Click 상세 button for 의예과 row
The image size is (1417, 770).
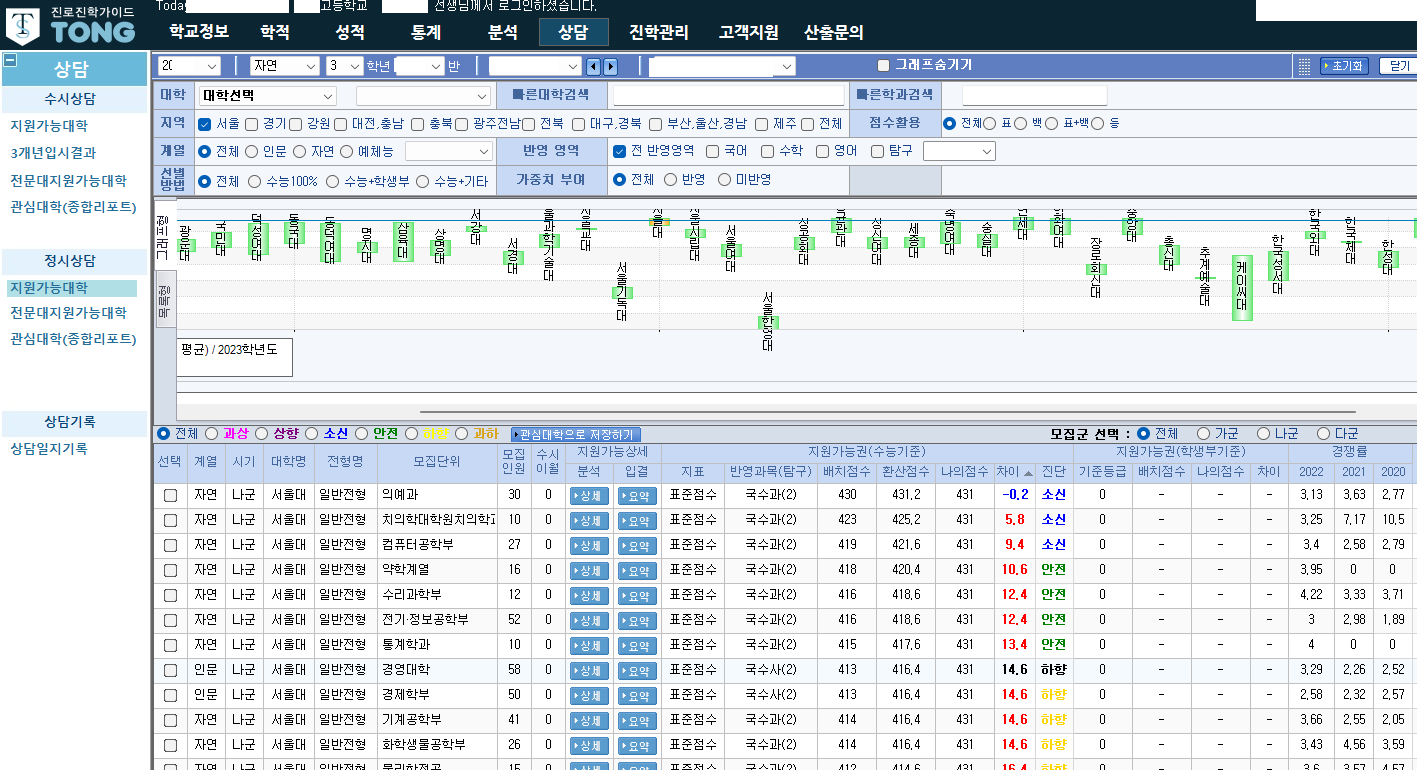[x=589, y=496]
